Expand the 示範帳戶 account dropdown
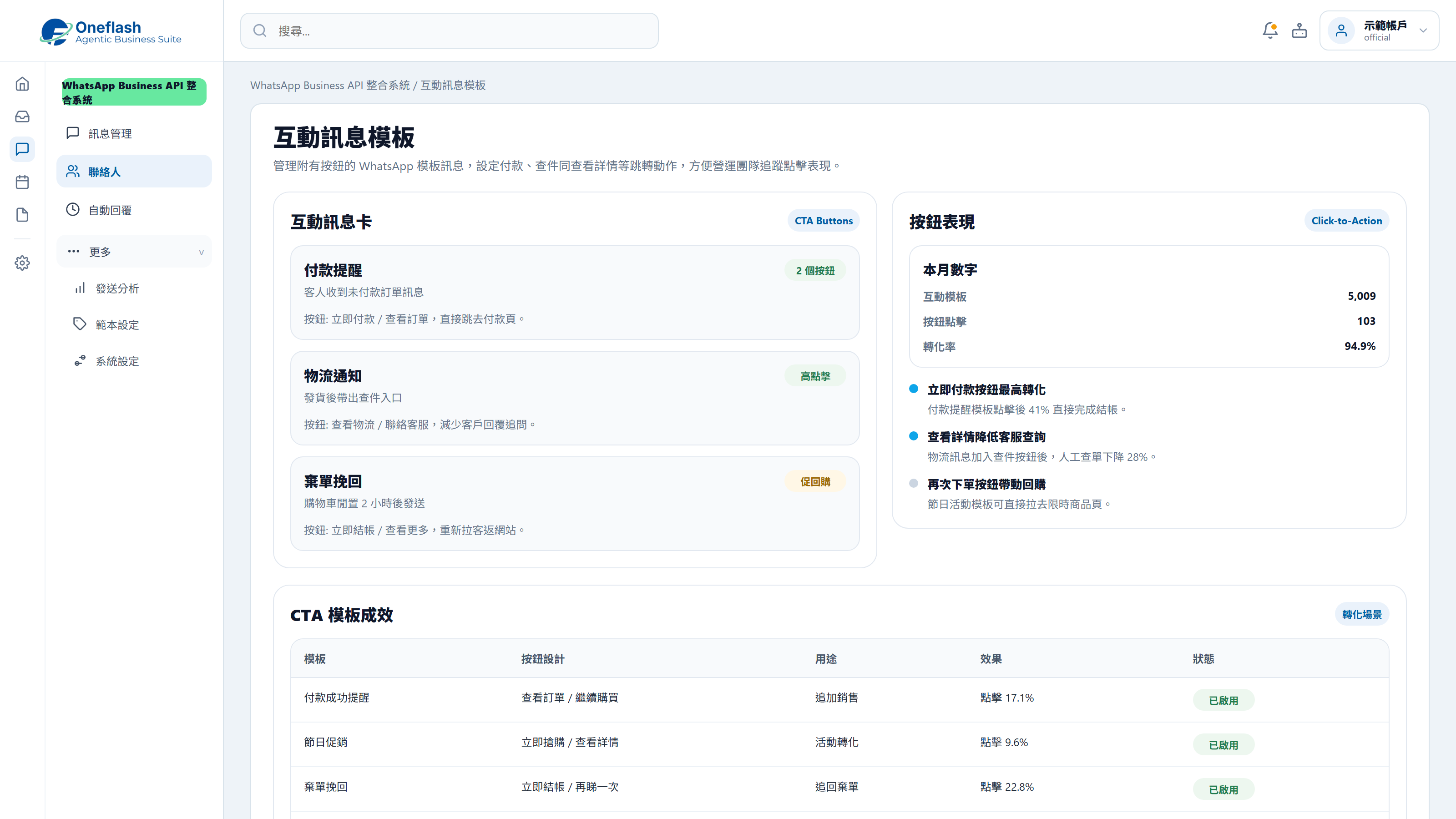The image size is (1456, 819). click(x=1423, y=30)
